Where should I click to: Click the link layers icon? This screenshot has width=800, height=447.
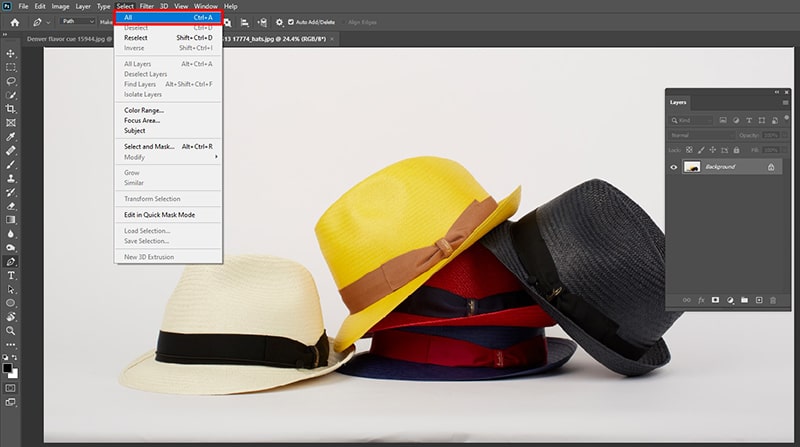[686, 300]
